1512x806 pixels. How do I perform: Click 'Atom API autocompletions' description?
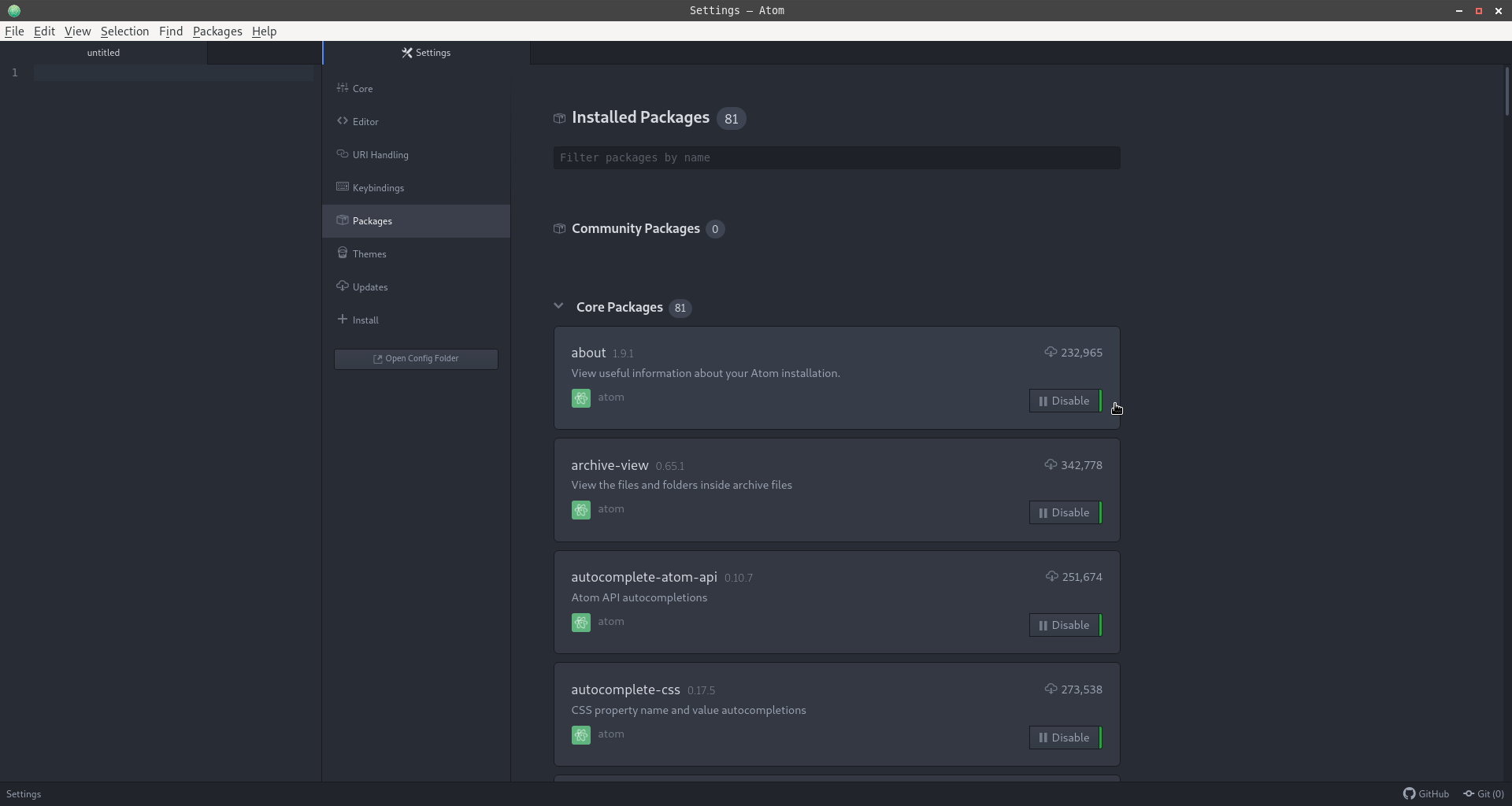pyautogui.click(x=639, y=597)
